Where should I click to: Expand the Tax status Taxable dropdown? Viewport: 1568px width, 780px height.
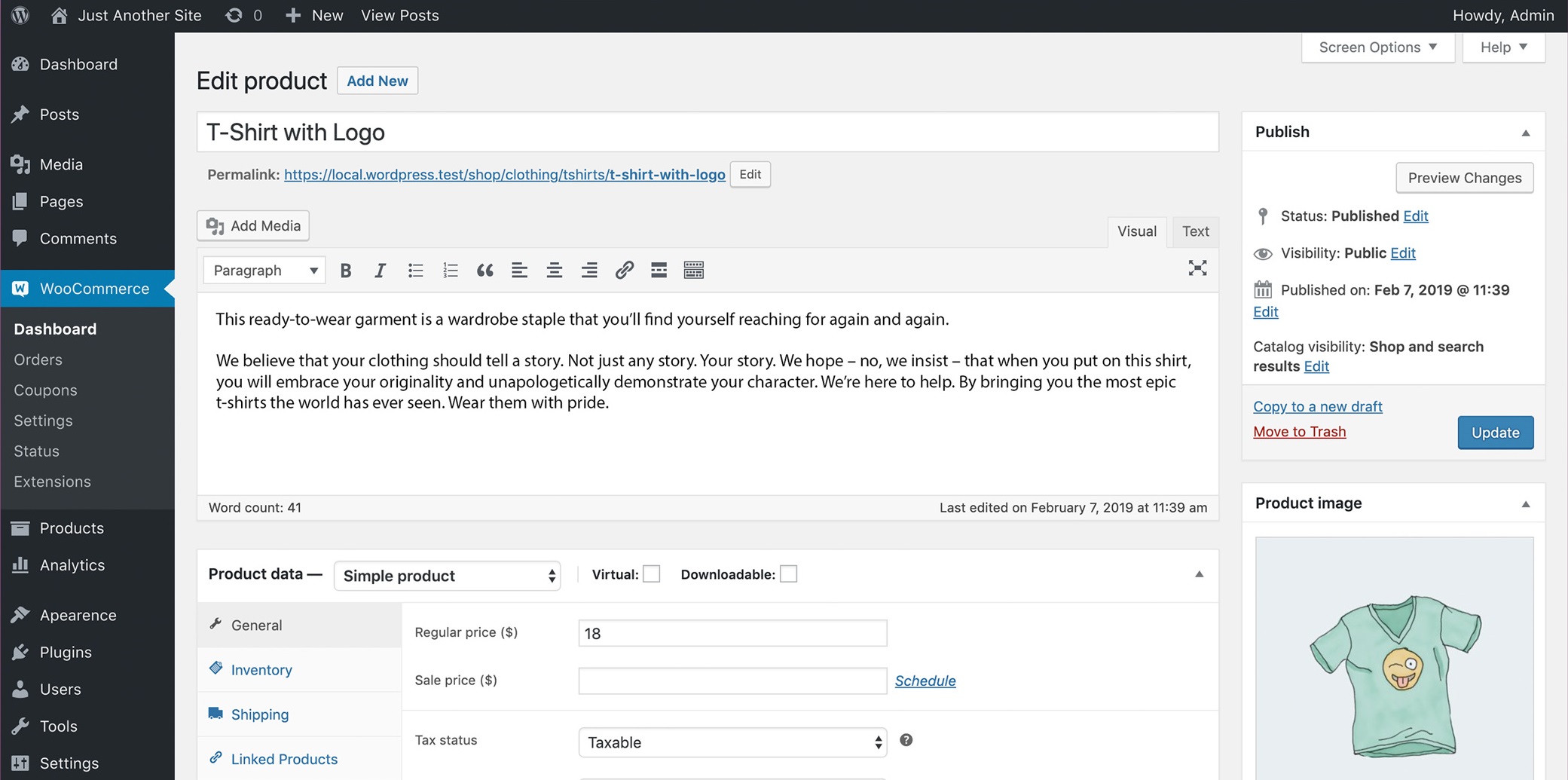[732, 742]
